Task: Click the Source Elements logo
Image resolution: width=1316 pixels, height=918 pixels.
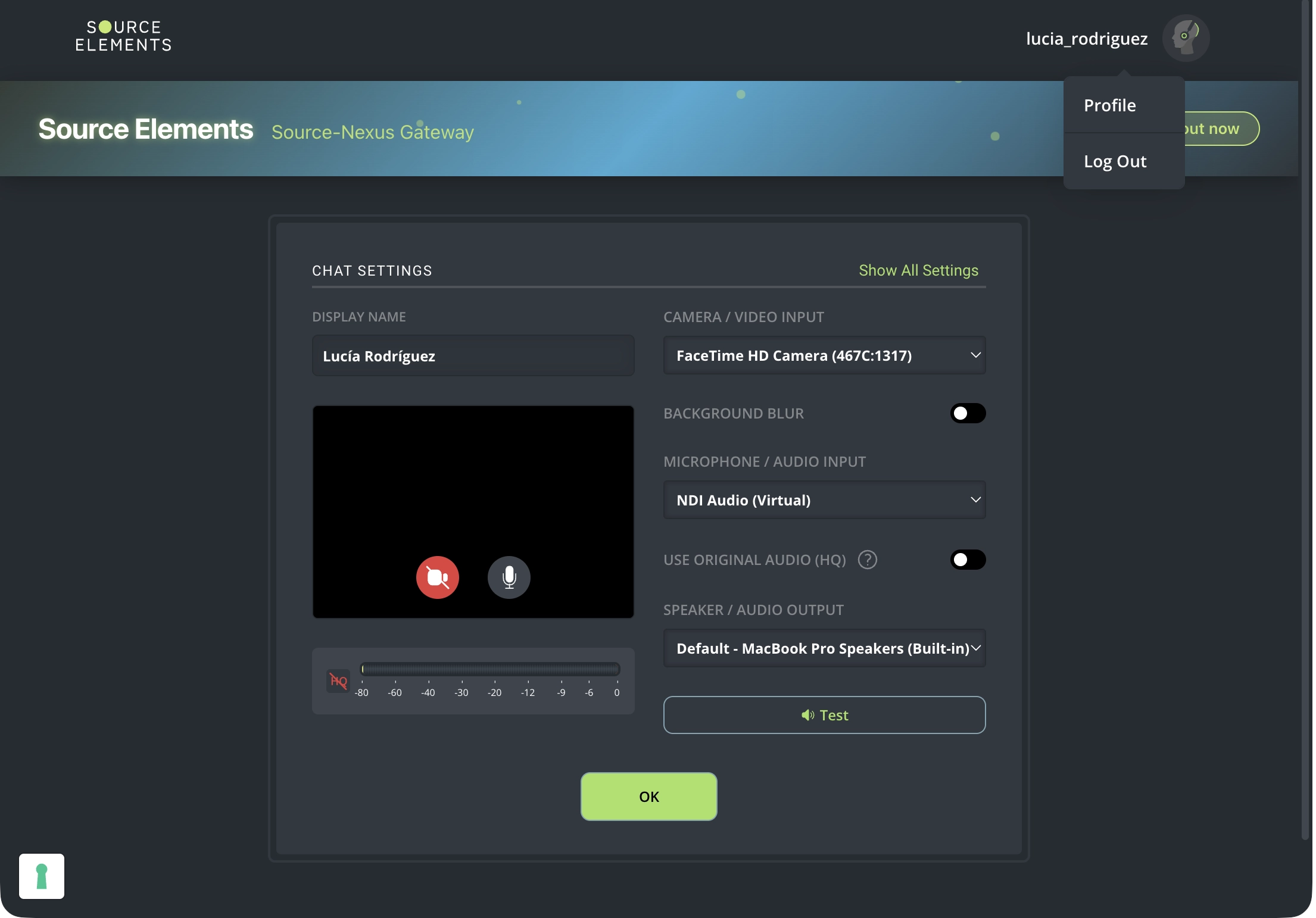Action: click(x=123, y=36)
